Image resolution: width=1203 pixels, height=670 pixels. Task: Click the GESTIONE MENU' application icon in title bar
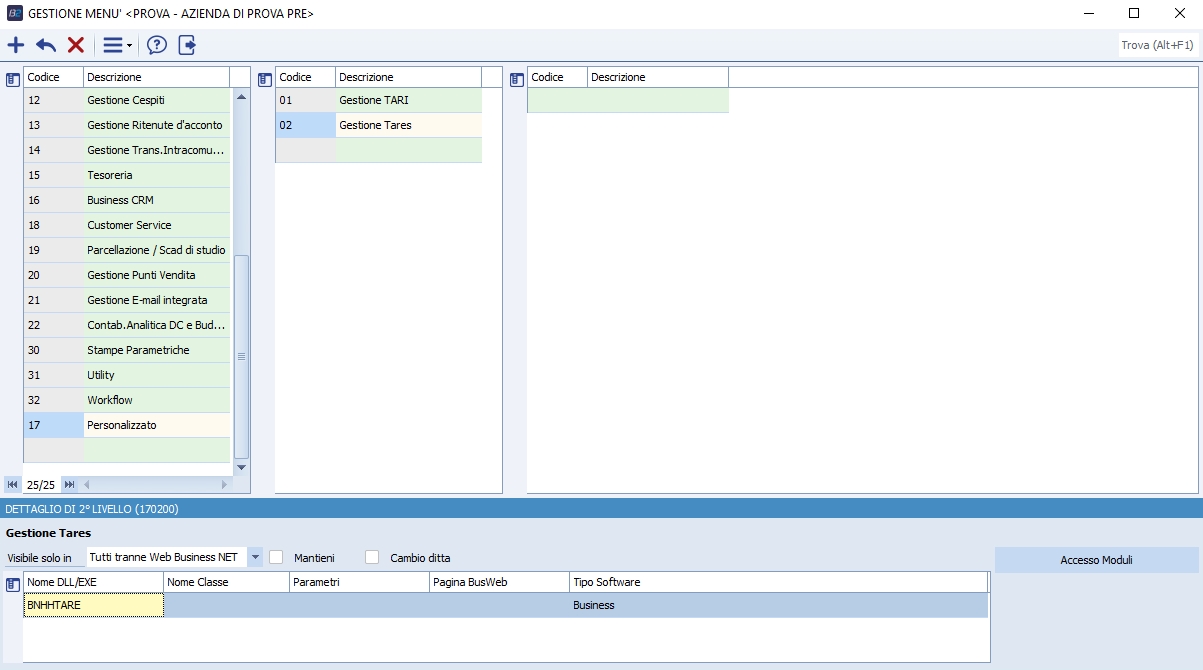(14, 13)
